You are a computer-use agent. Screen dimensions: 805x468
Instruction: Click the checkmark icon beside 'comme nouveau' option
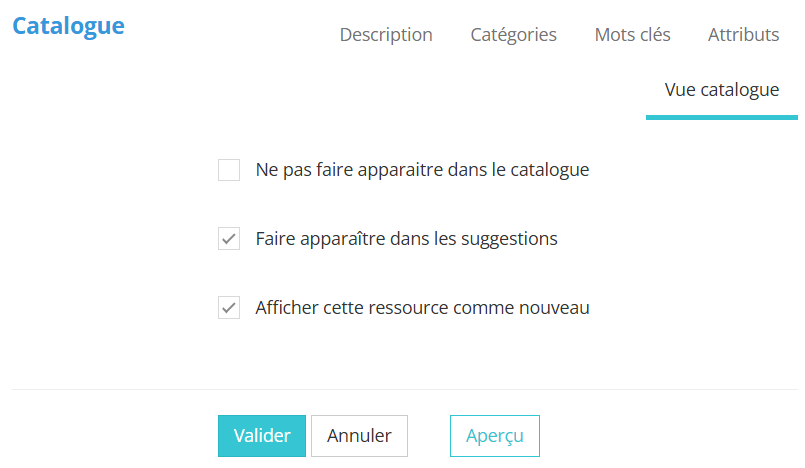[229, 308]
